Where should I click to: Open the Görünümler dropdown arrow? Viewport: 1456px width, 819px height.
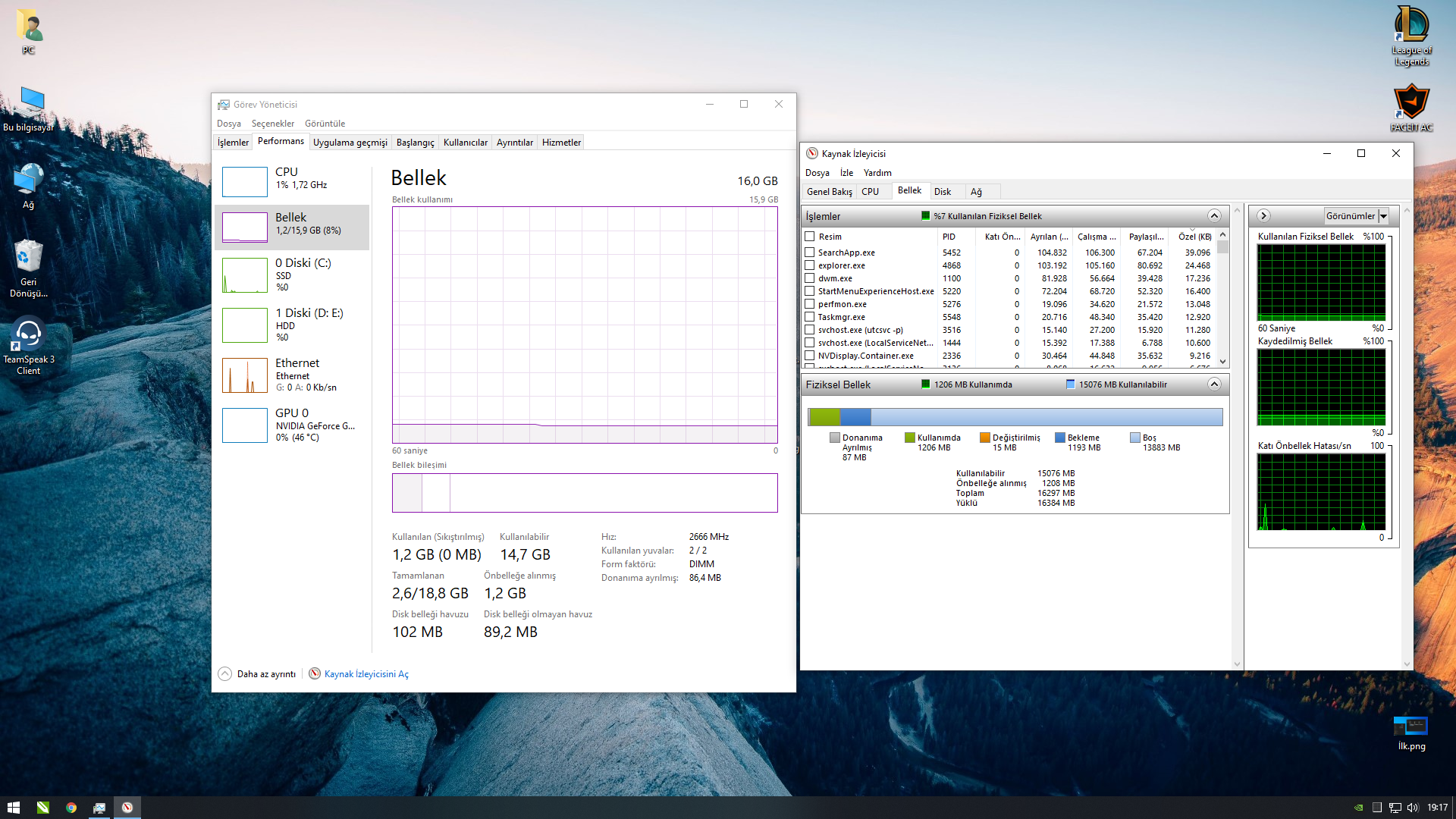pyautogui.click(x=1383, y=216)
